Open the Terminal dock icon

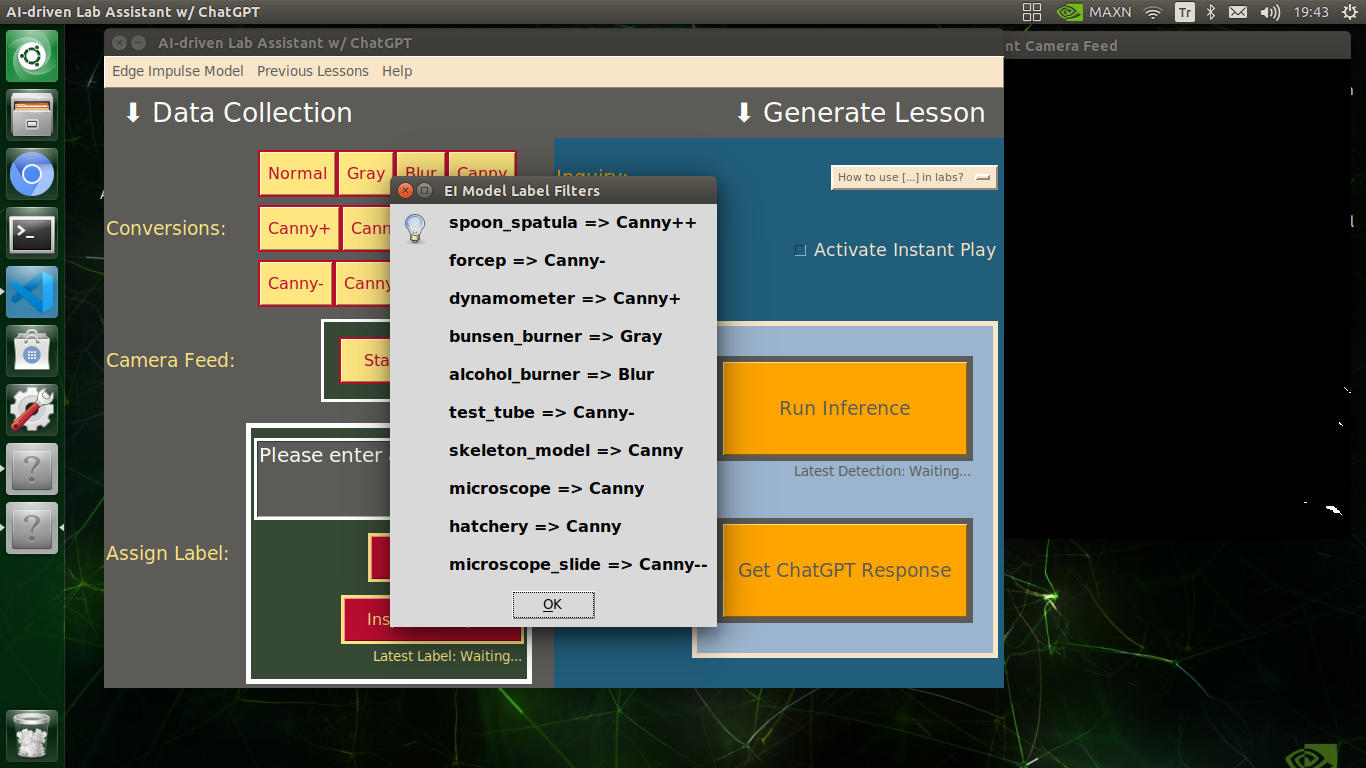click(32, 234)
